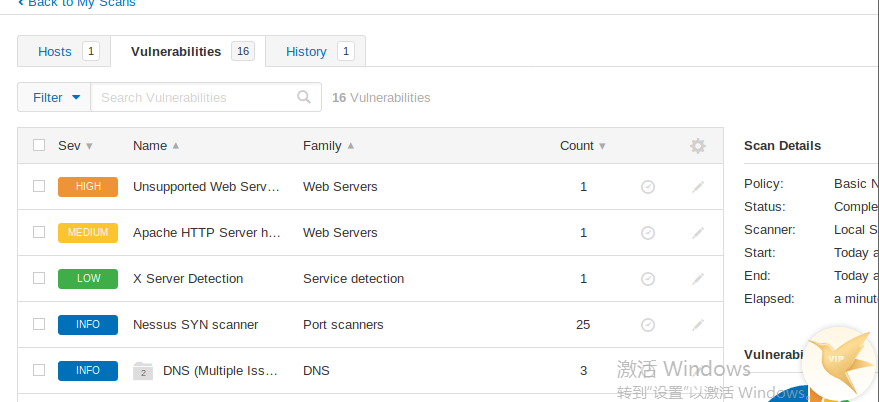Click the checkmark circle icon for Nessus SYN scanner

[648, 325]
